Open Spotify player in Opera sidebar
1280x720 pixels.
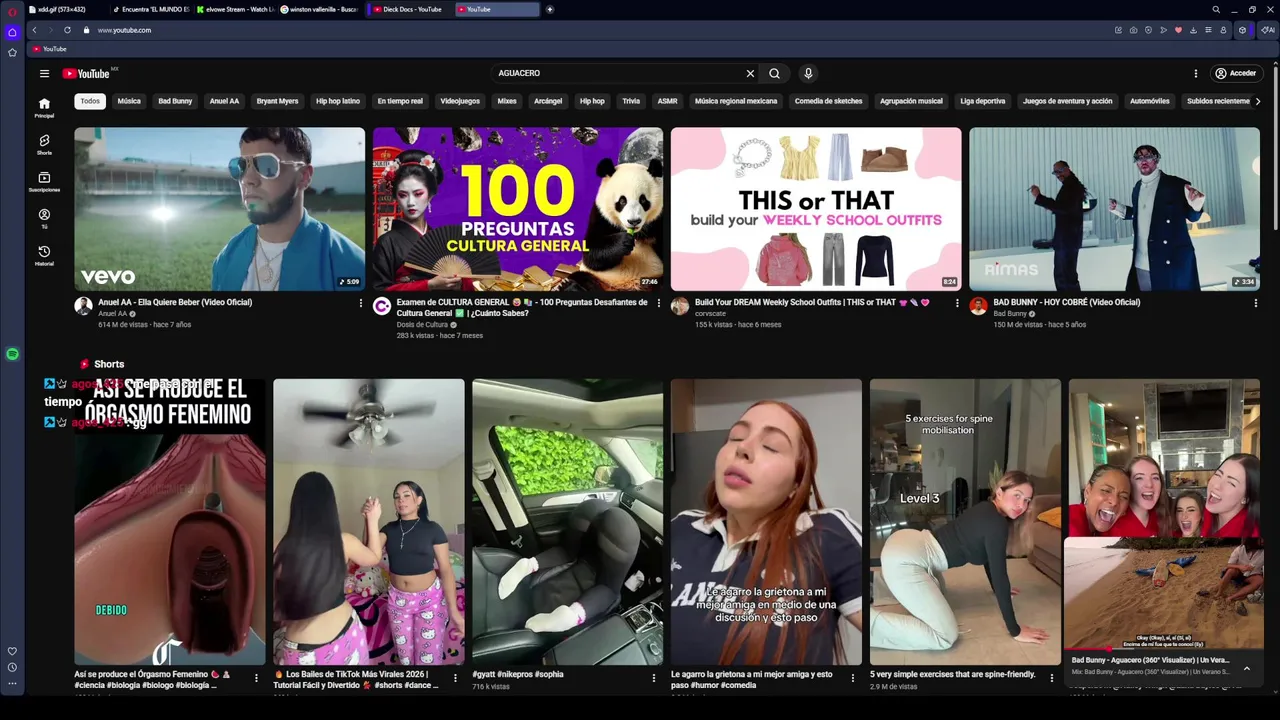click(x=12, y=354)
